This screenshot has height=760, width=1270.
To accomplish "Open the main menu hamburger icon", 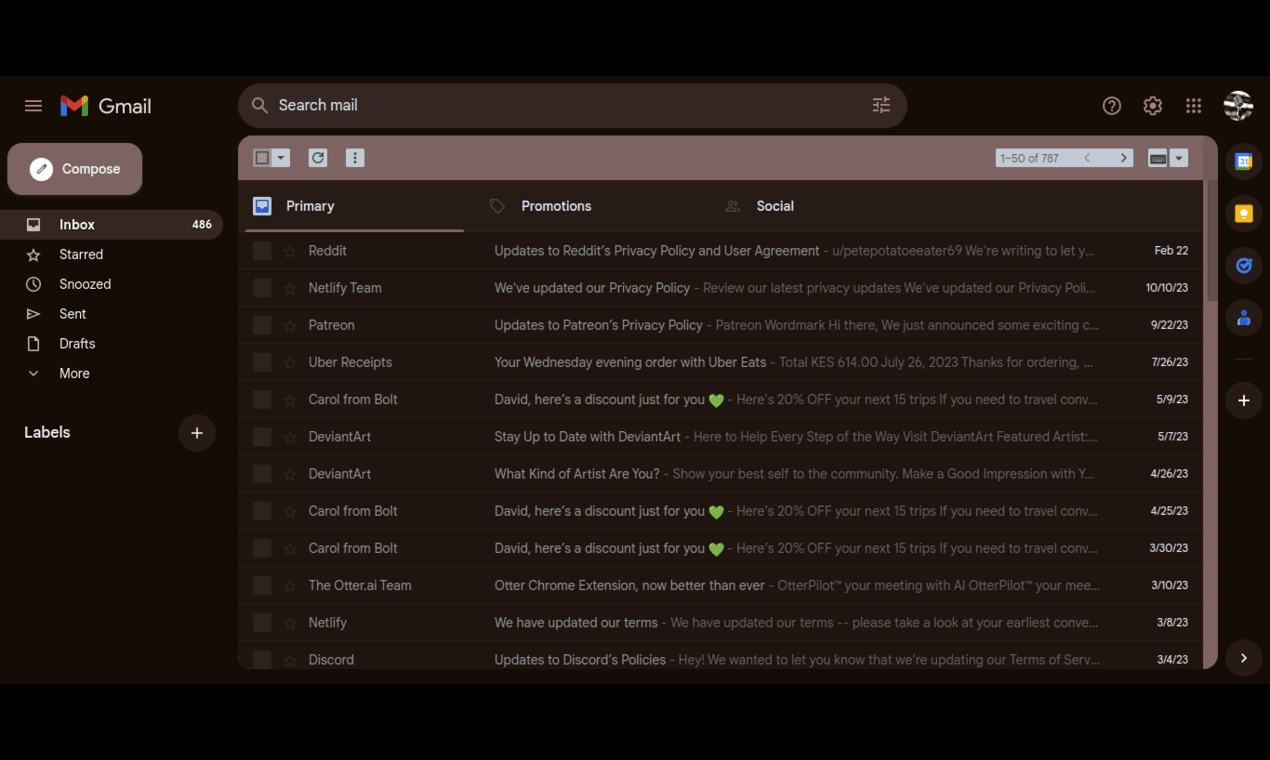I will (33, 106).
